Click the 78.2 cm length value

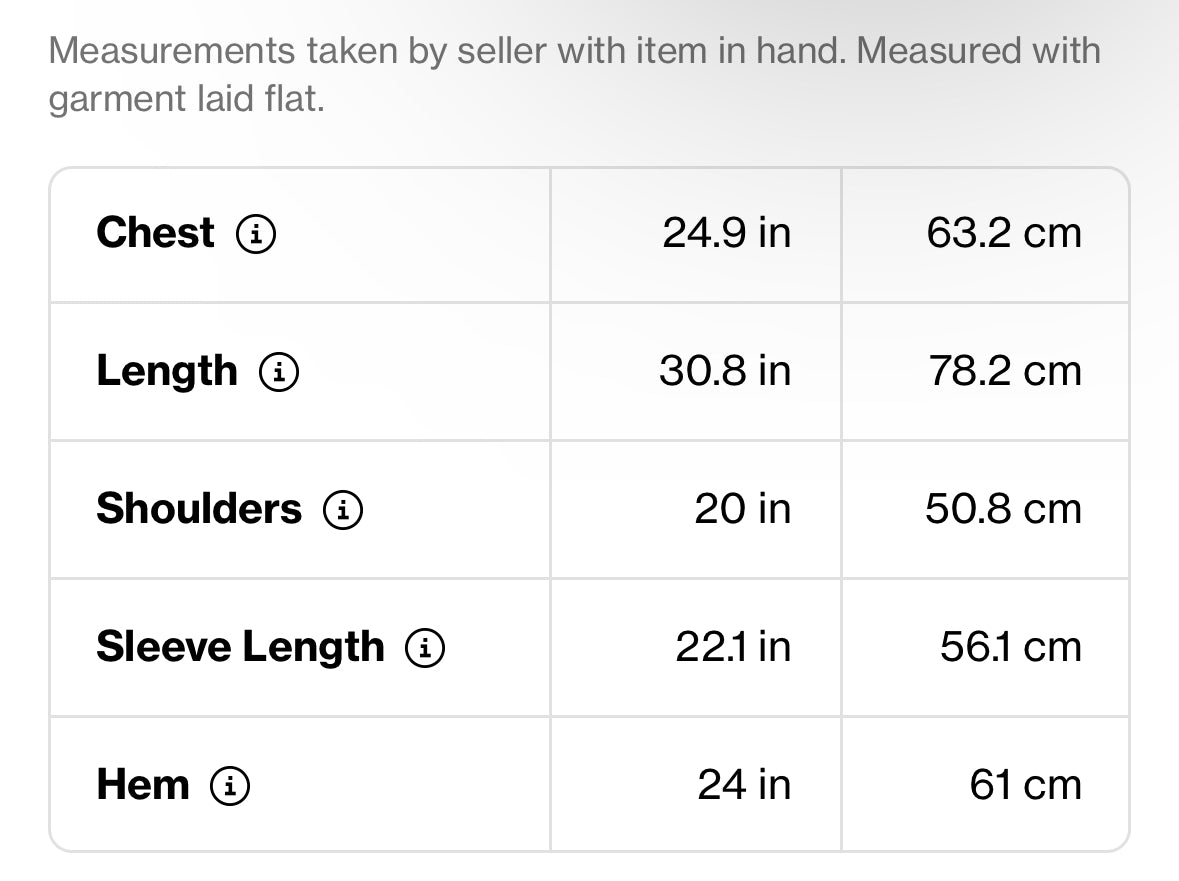coord(1005,371)
